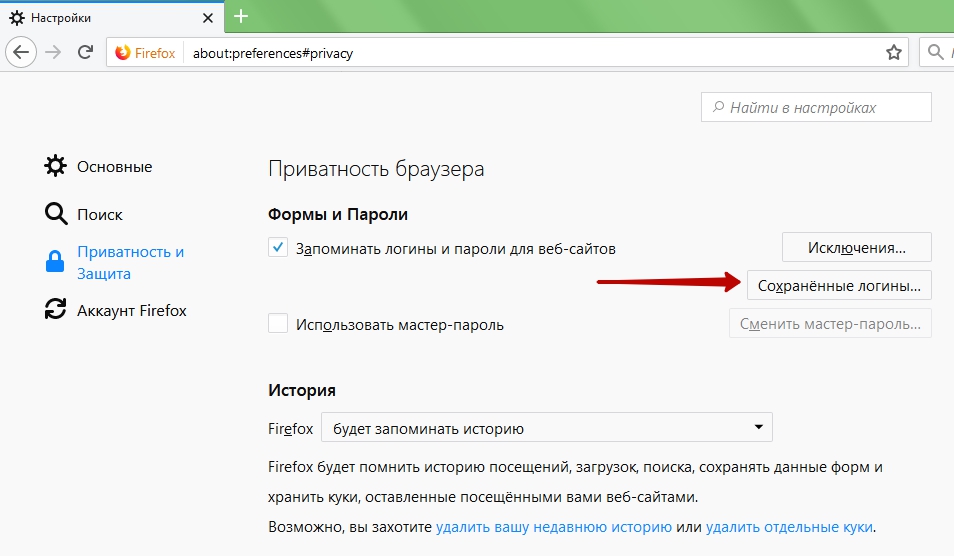The height and width of the screenshot is (556, 954).
Task: Click удалить отдельные куки link
Action: pos(789,526)
